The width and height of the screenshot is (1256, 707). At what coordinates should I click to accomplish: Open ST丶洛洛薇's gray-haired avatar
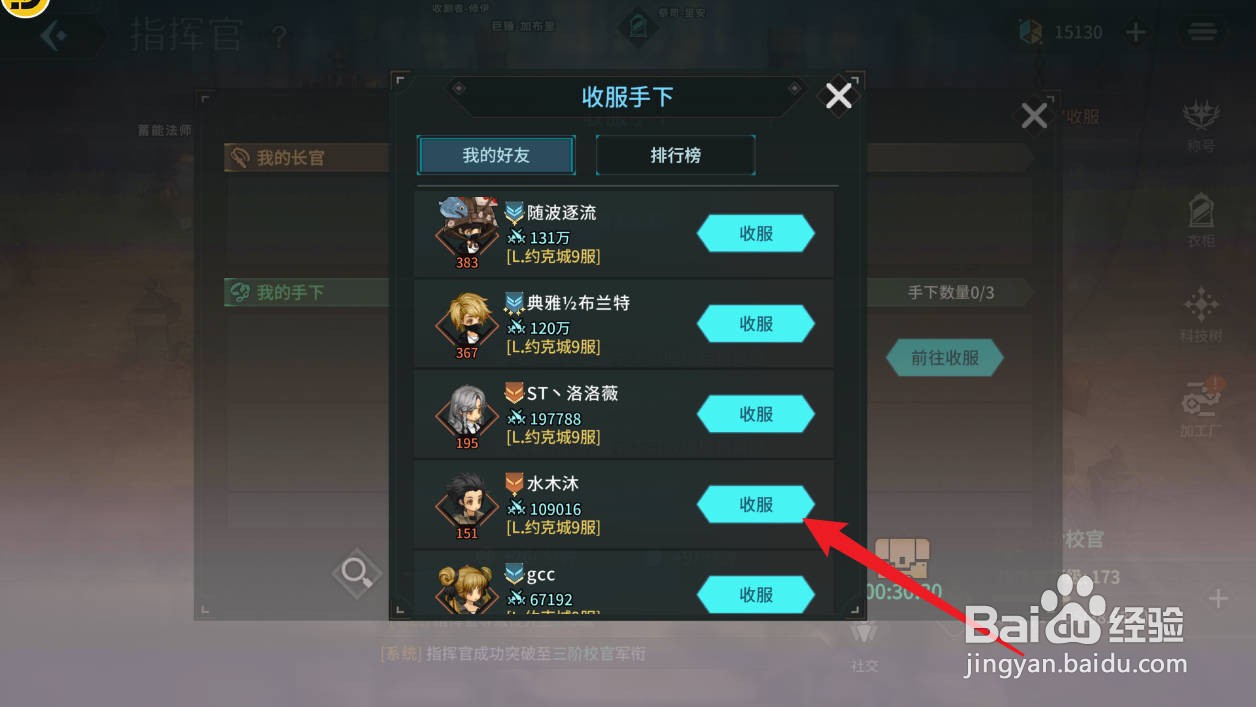coord(467,414)
